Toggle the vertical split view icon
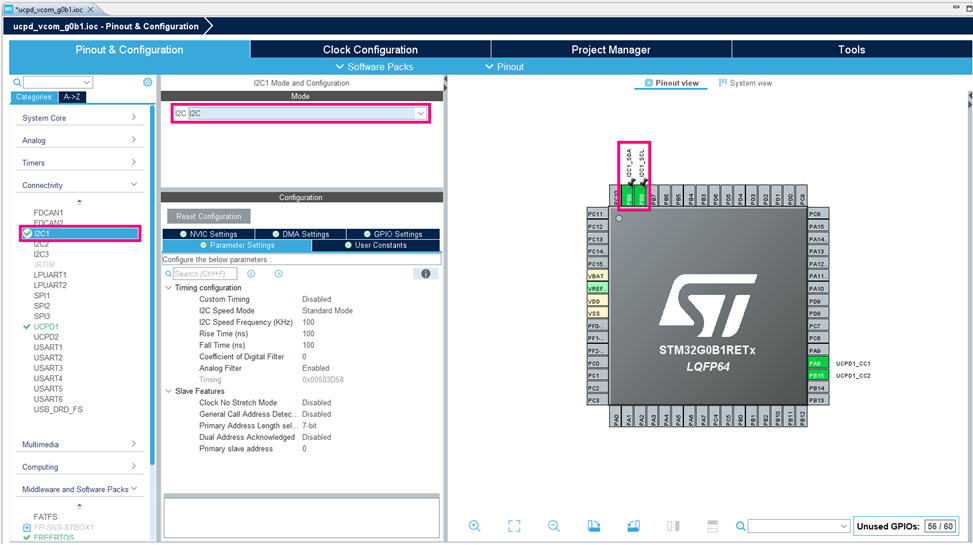This screenshot has height=545, width=973. [673, 526]
